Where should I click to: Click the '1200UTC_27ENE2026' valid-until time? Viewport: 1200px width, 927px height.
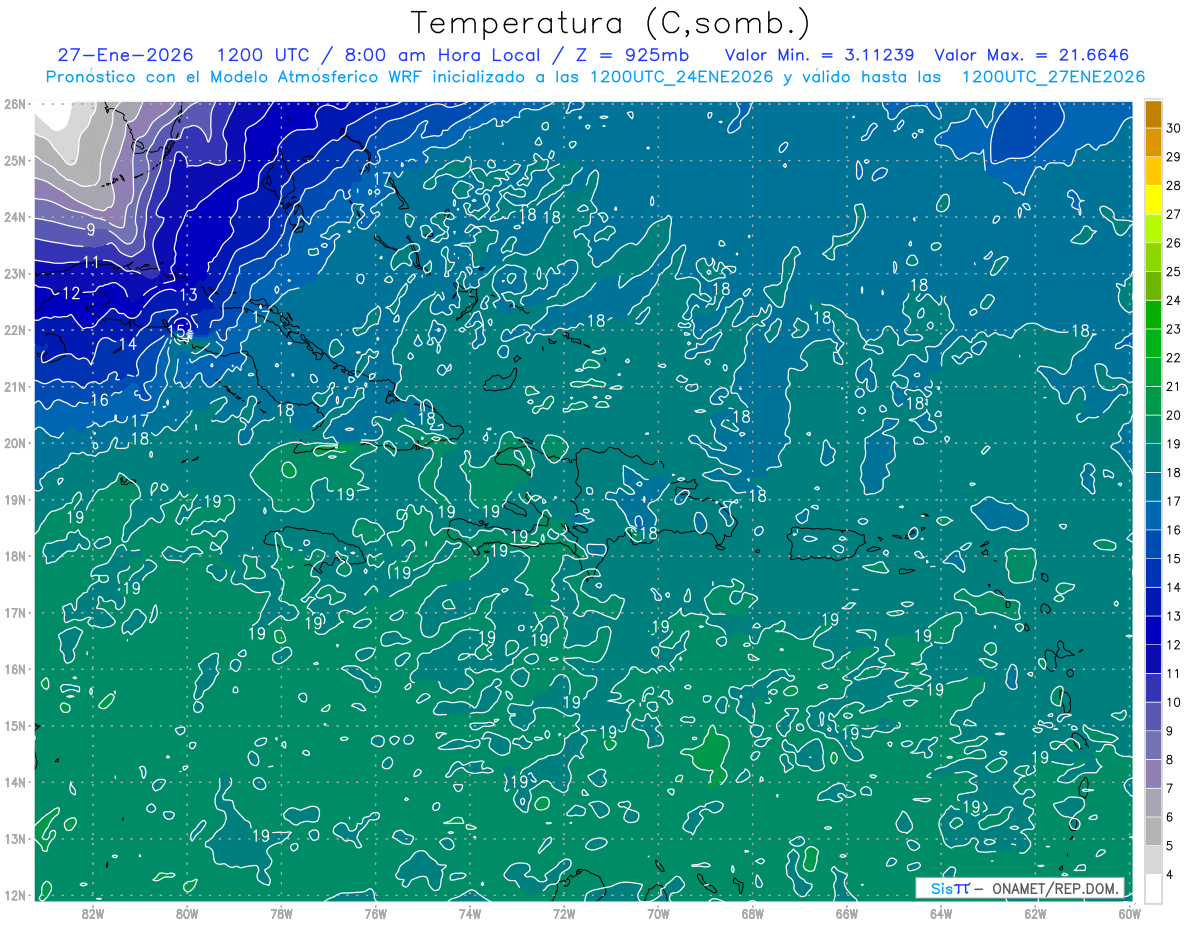(1053, 77)
